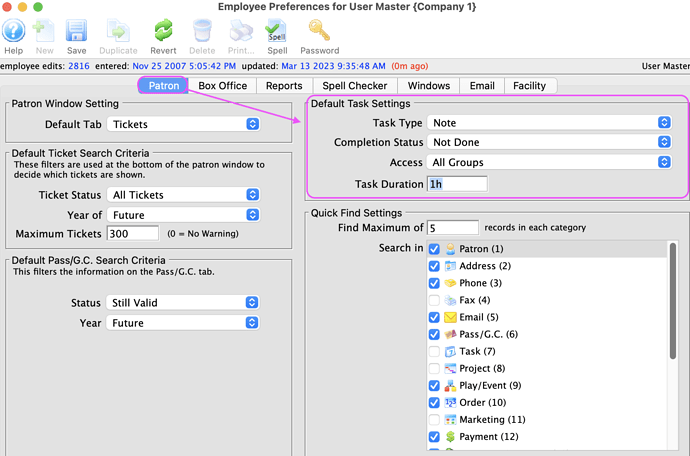Switch to the Reports tab
Screen dimensions: 690x456
(284, 85)
